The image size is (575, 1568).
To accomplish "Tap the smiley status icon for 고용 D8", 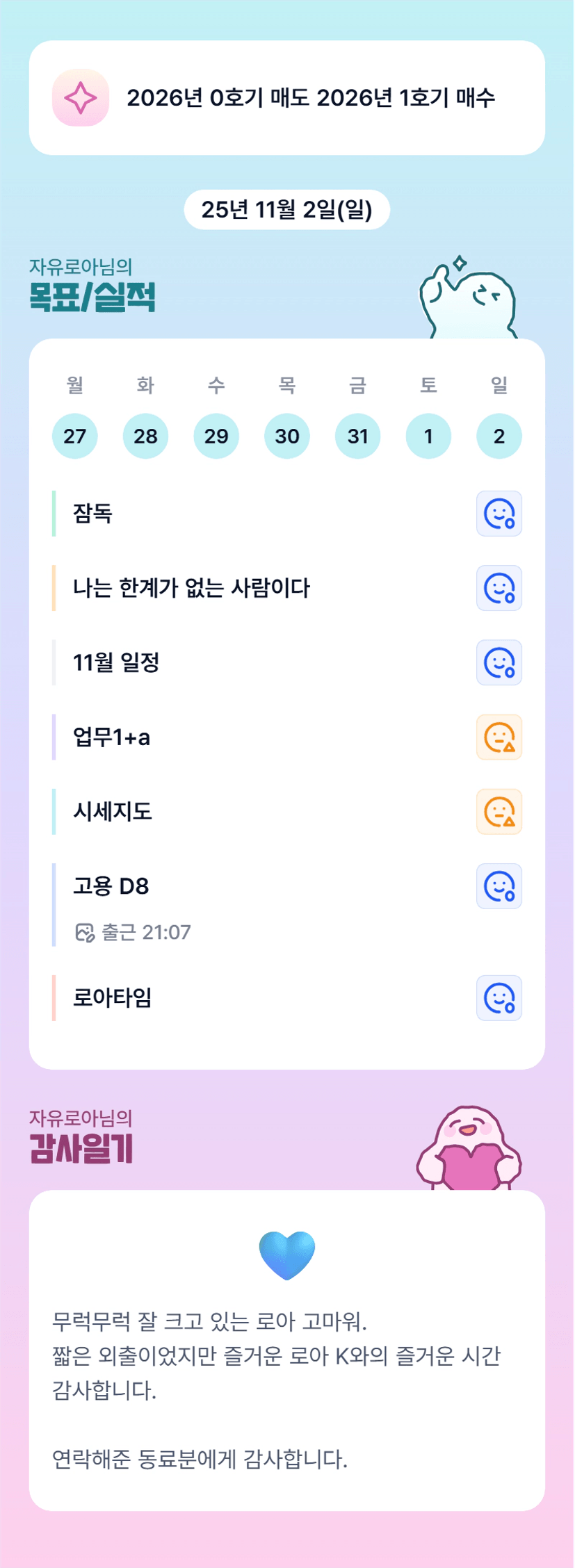I will (x=499, y=886).
